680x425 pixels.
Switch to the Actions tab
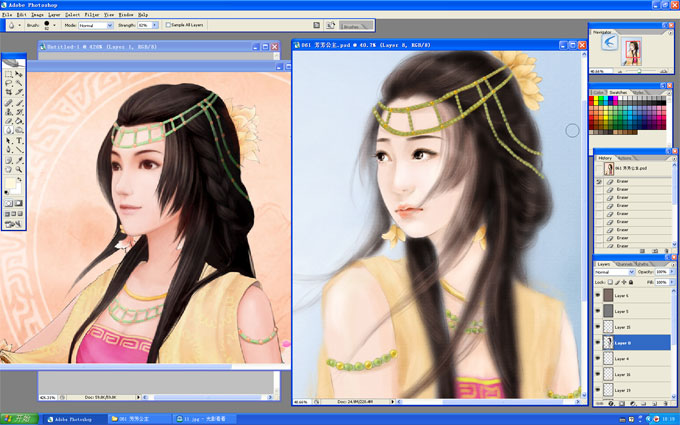coord(625,158)
